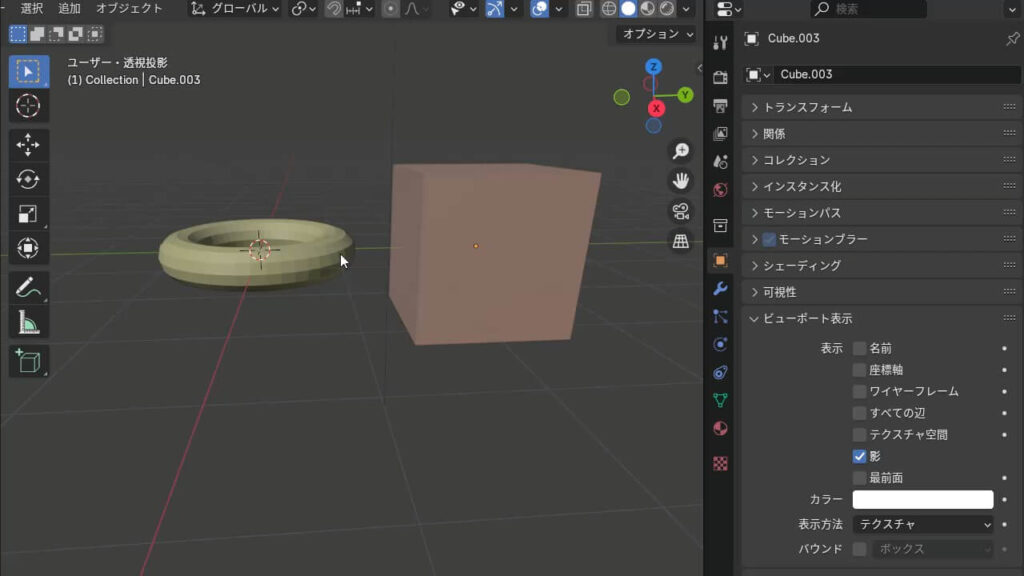Switch to wireframe viewport shading

[609, 8]
